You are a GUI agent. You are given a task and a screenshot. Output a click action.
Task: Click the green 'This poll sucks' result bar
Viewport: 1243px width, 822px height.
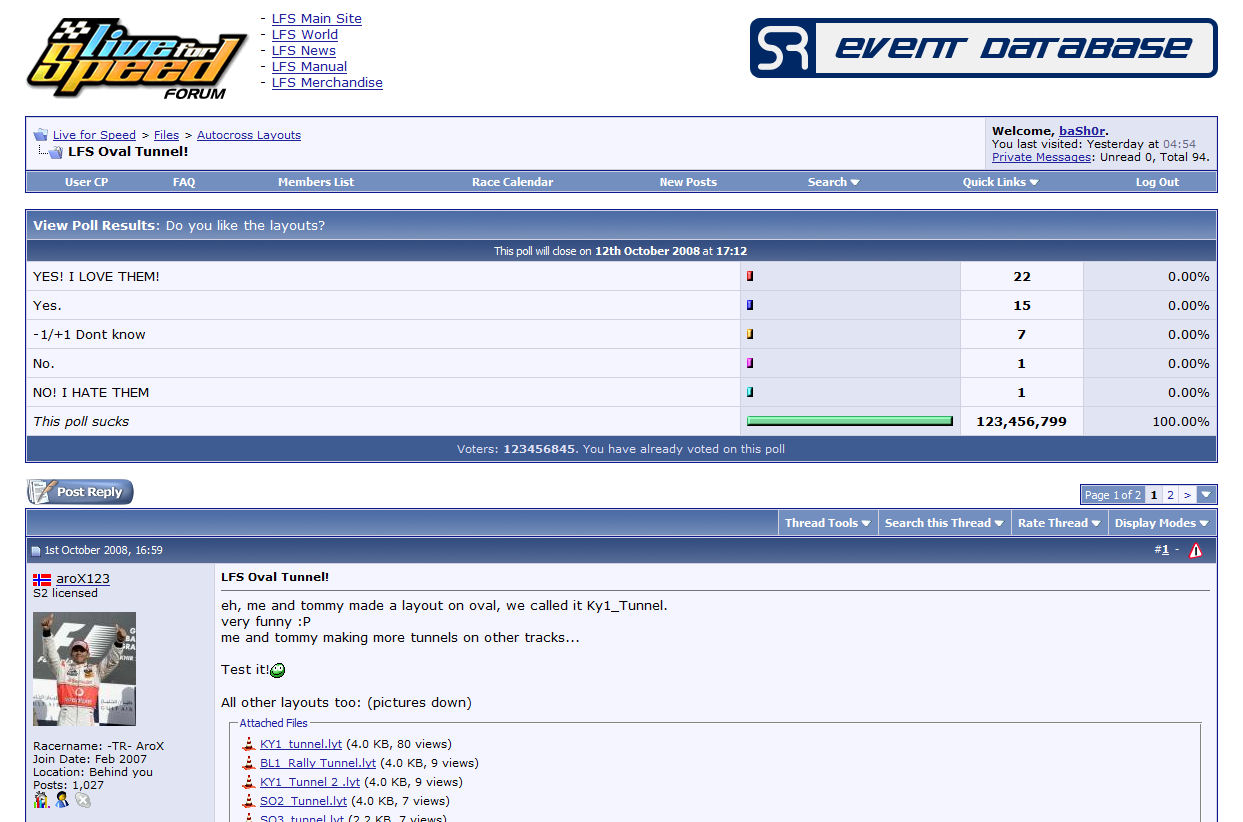click(x=850, y=421)
